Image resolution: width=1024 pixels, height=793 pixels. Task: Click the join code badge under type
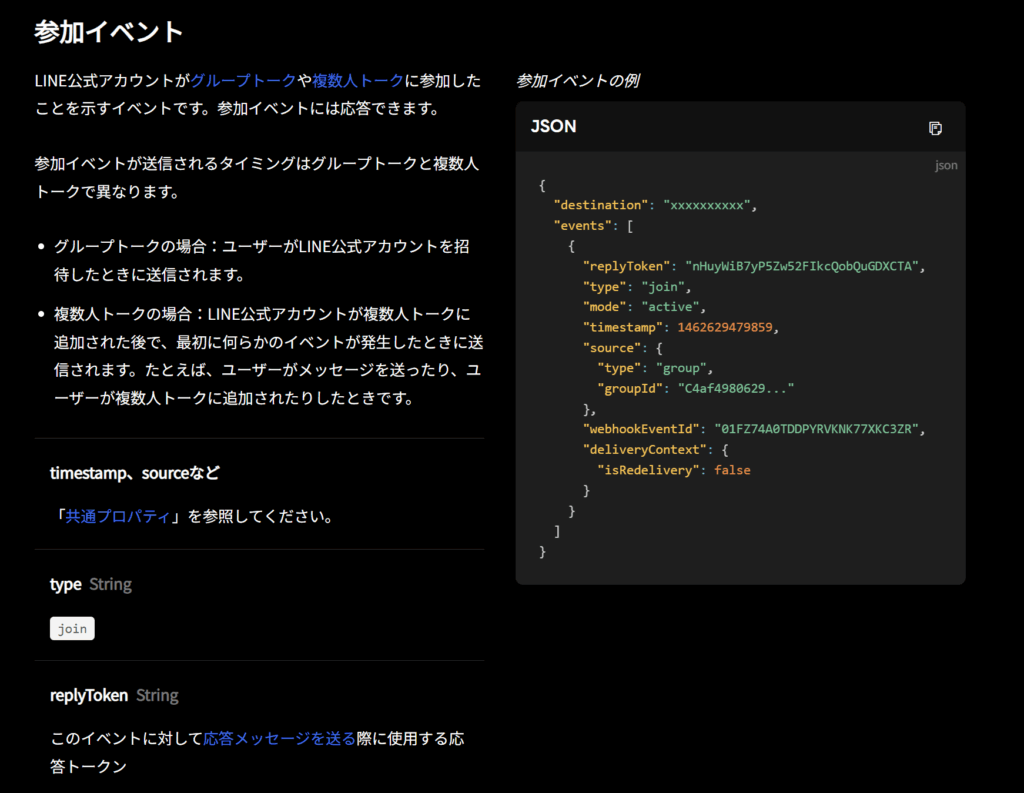point(72,628)
